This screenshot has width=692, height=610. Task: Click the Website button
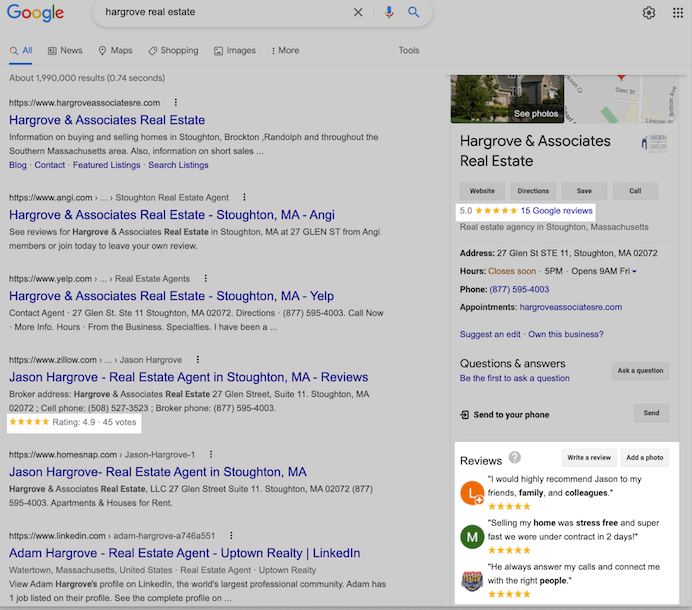pos(482,191)
